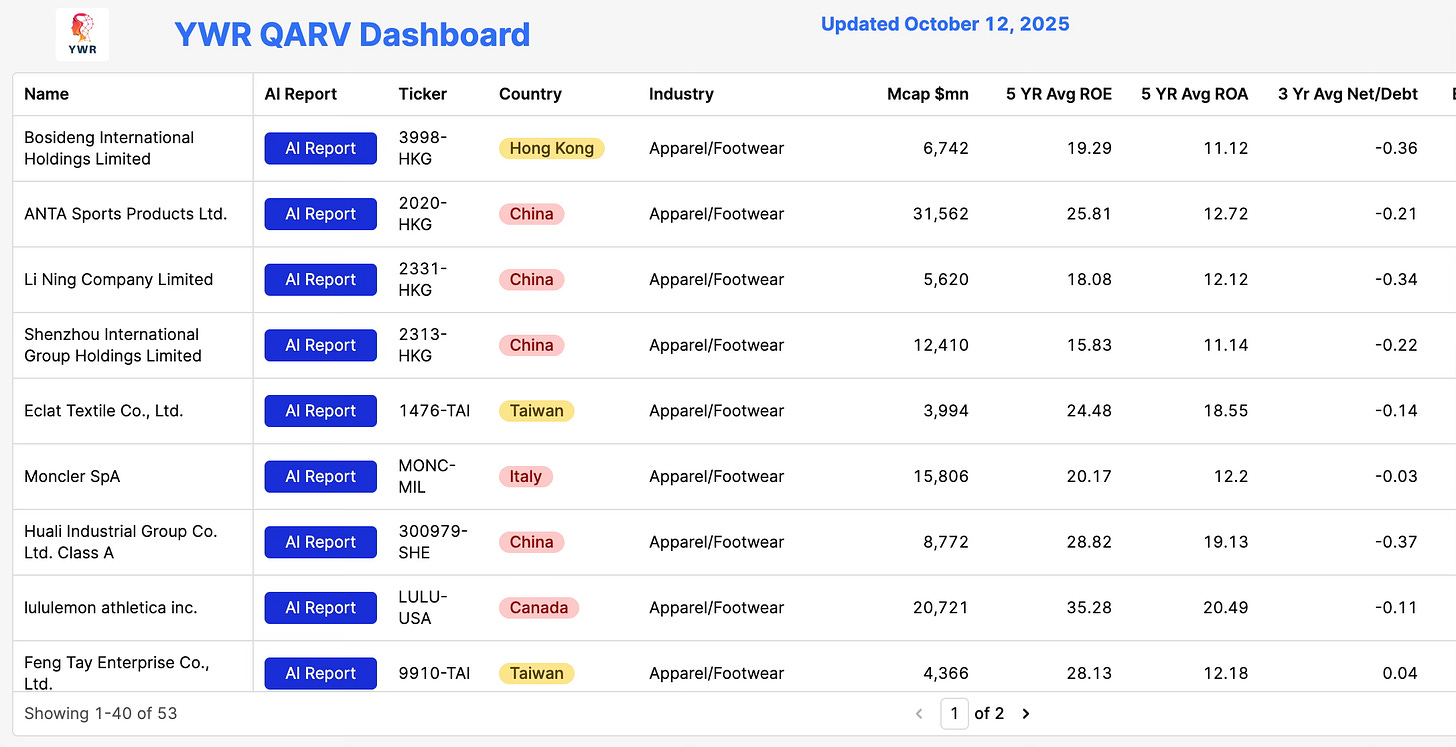Select the lululemon athletica inc. name

(x=111, y=608)
